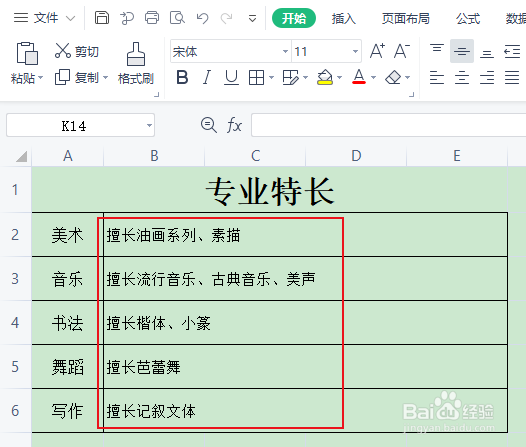Click the draw border pencil icon
Image resolution: width=526 pixels, height=447 pixels.
[x=290, y=77]
